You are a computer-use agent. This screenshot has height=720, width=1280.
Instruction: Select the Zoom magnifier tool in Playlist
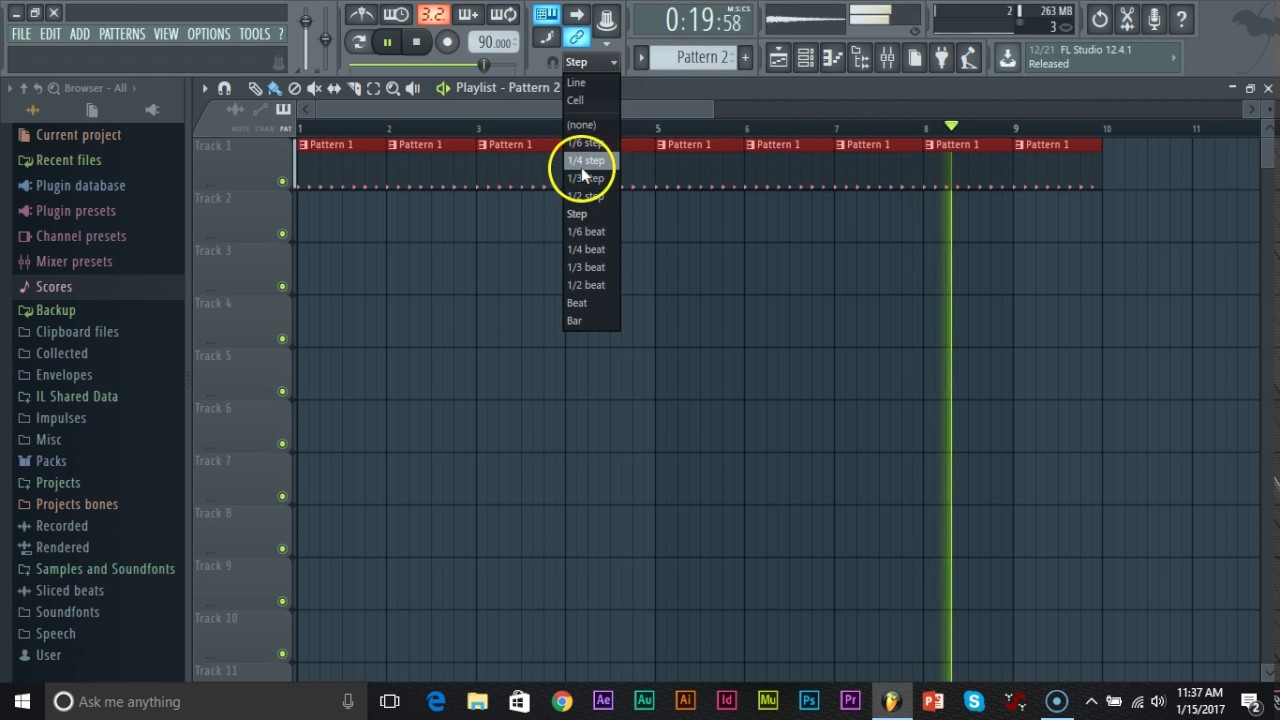pyautogui.click(x=393, y=88)
